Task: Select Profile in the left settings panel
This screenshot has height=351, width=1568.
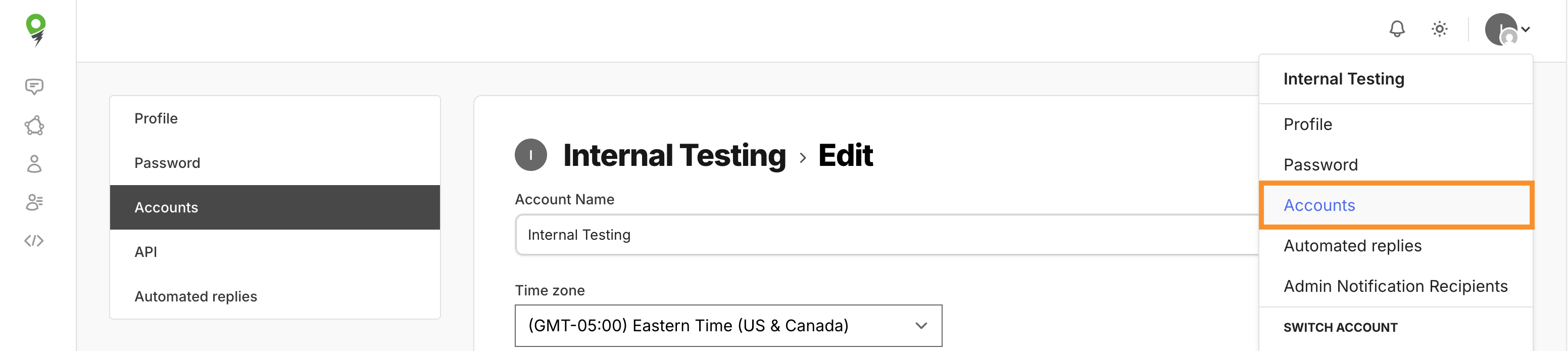Action: coord(156,118)
